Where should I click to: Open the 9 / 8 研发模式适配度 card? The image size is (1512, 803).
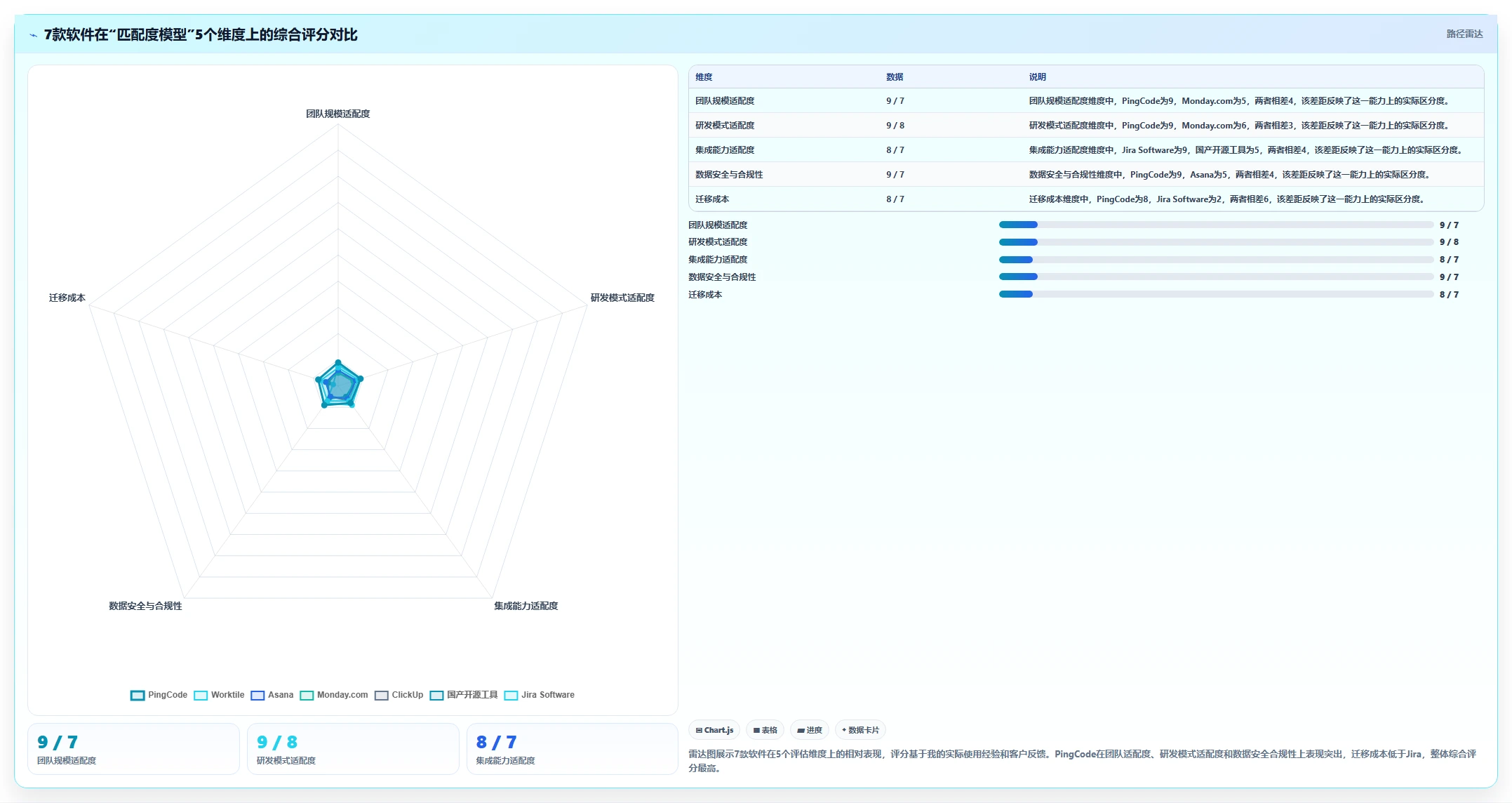[x=353, y=749]
